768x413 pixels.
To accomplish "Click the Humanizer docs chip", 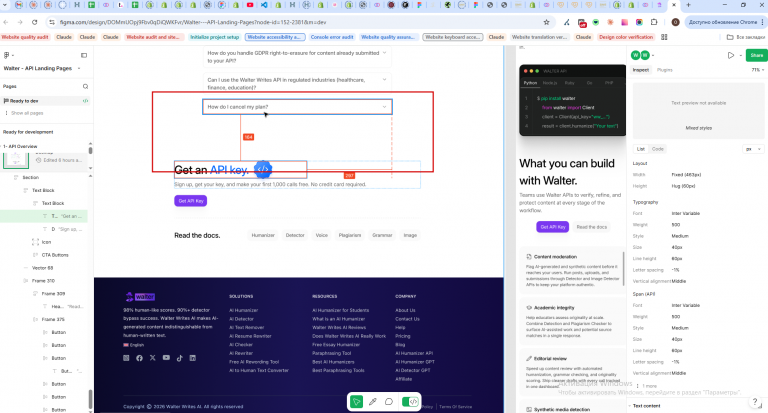I will tap(263, 235).
